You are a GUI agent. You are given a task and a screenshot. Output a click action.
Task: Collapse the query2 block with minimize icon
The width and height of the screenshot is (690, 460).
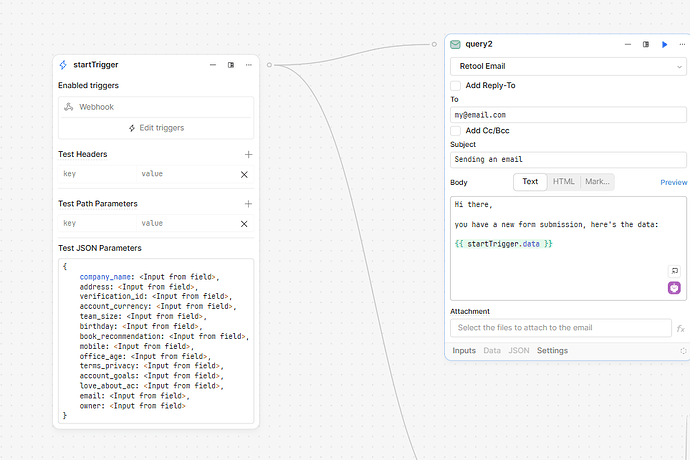pos(628,44)
